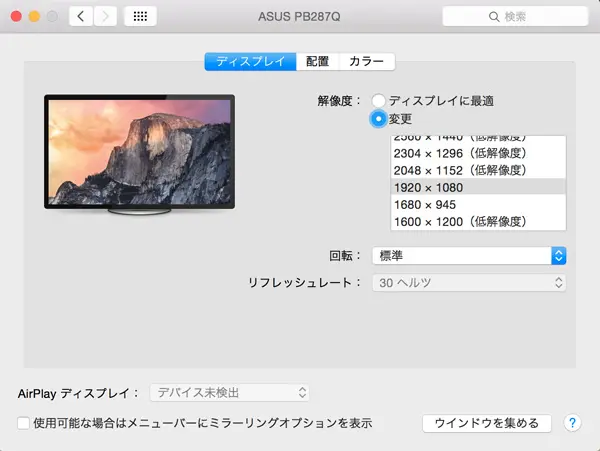This screenshot has width=600, height=451.
Task: Click the magnifier icon in search field
Action: [x=494, y=16]
